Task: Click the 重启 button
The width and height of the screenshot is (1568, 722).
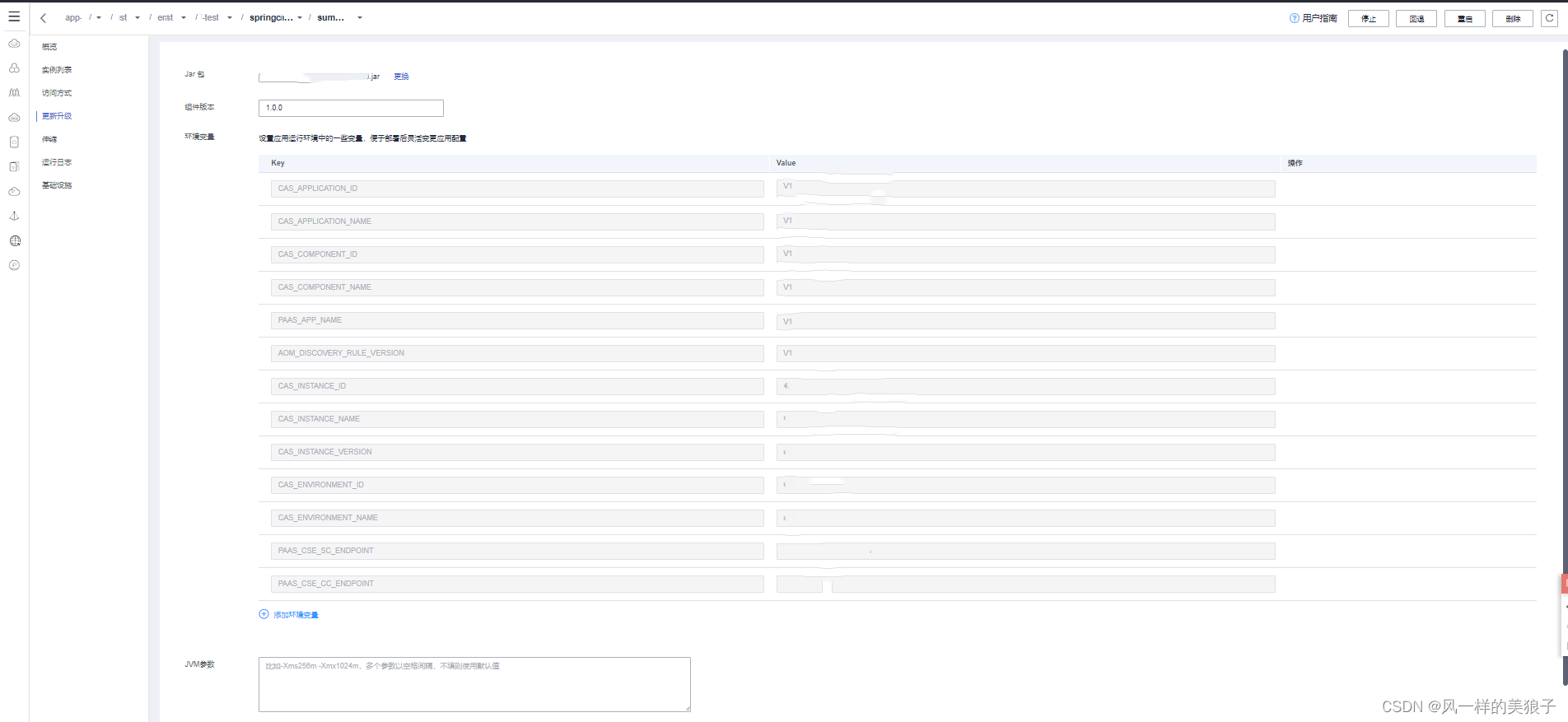Action: pos(1465,19)
